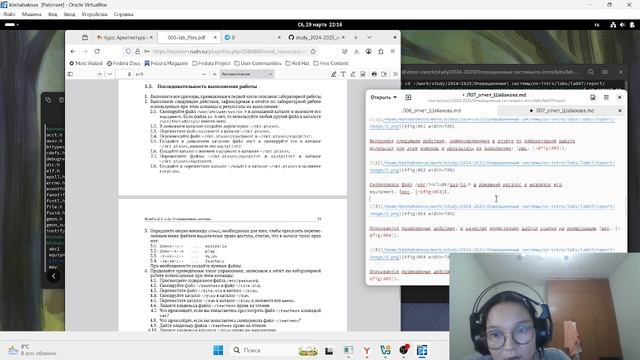Create new document in text editor
The height and width of the screenshot is (360, 640).
coord(408,98)
